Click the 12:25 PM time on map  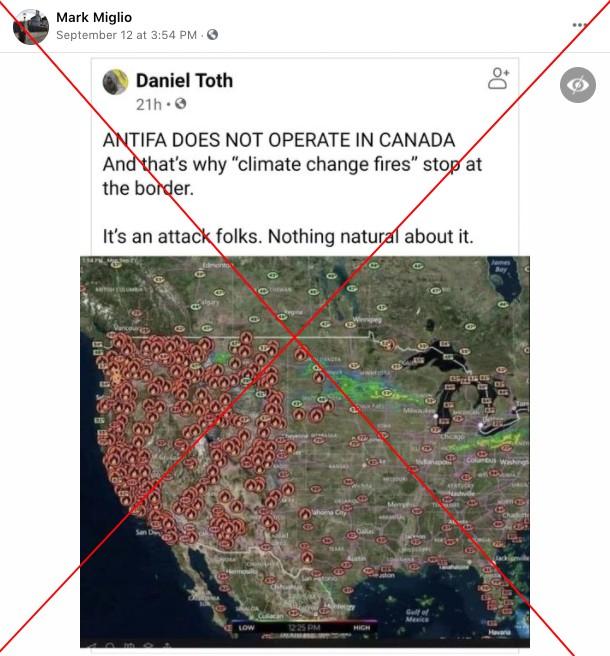point(304,628)
